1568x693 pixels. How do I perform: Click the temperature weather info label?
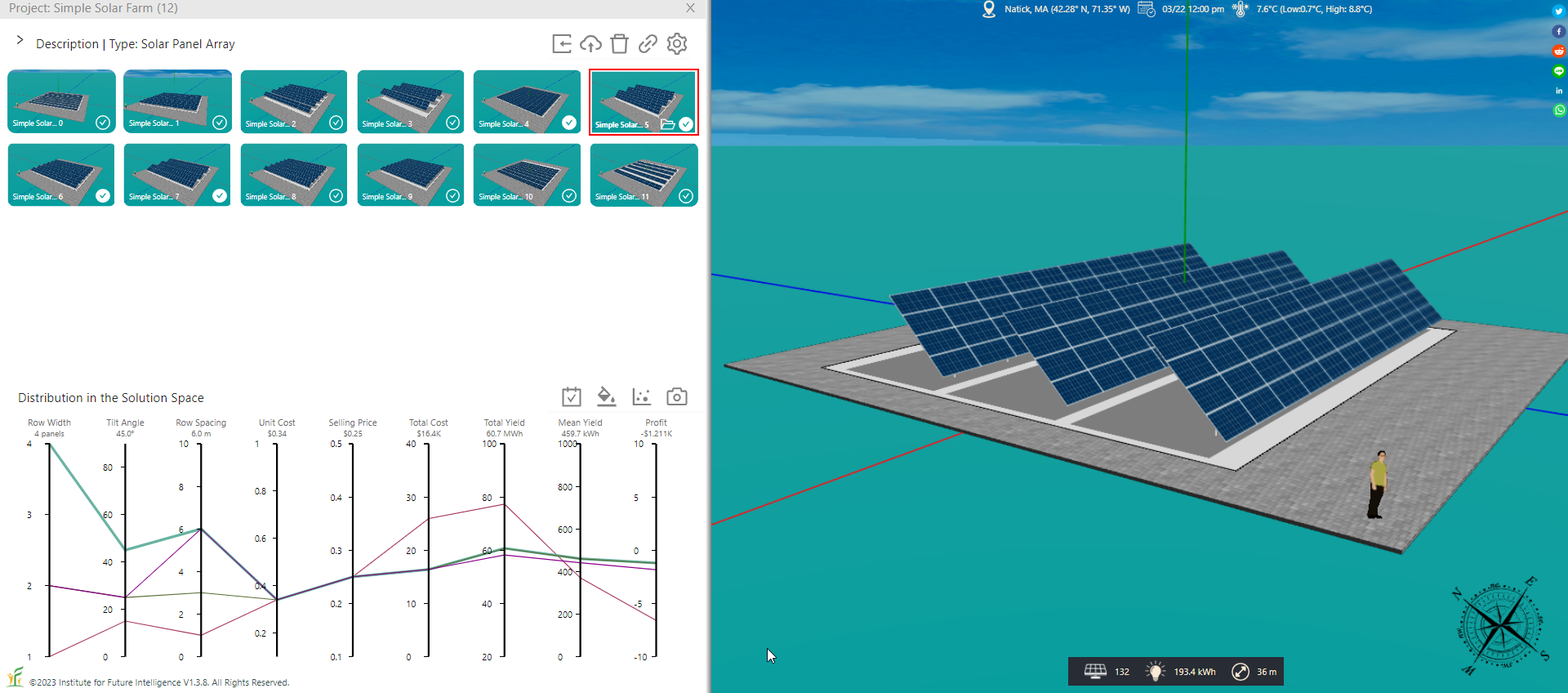point(1313,9)
